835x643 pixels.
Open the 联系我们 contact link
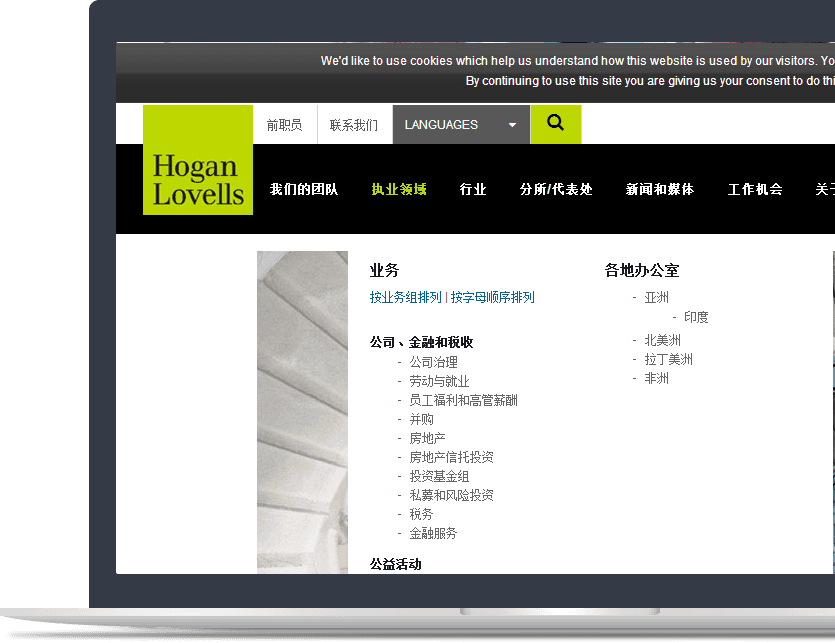click(354, 125)
